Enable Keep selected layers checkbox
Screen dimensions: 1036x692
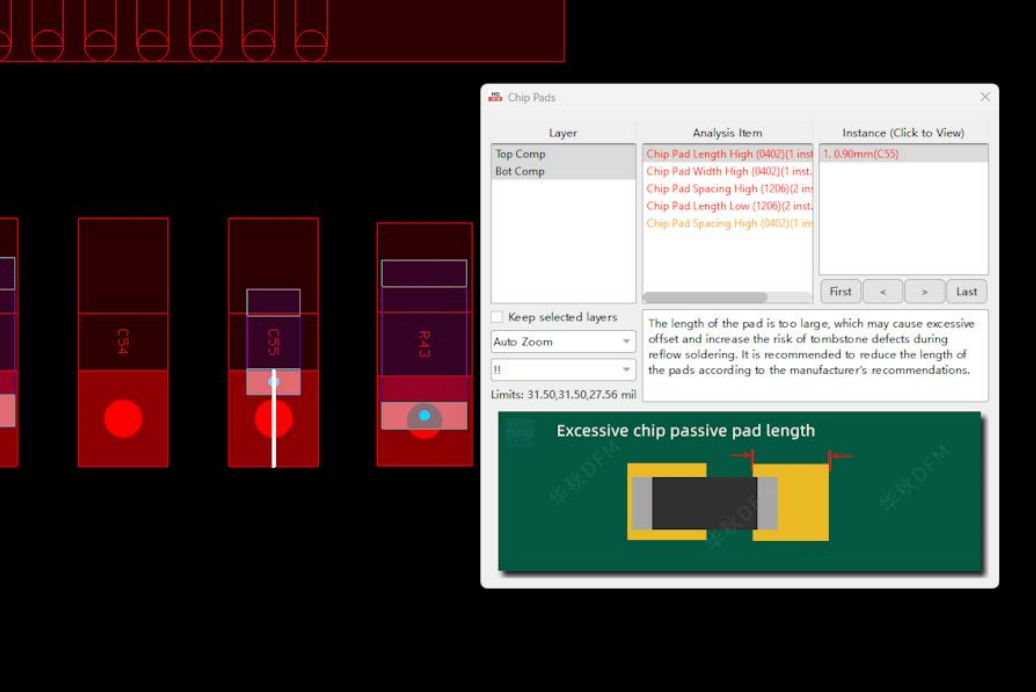(497, 317)
